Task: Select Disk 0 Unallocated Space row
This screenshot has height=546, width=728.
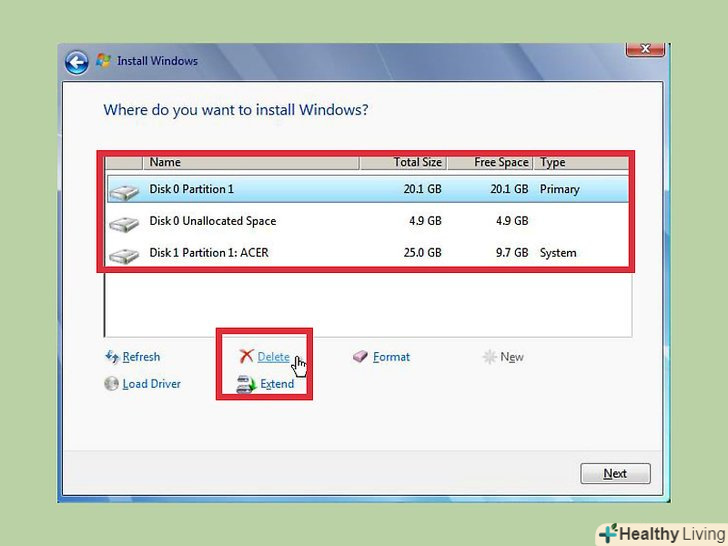Action: click(367, 221)
